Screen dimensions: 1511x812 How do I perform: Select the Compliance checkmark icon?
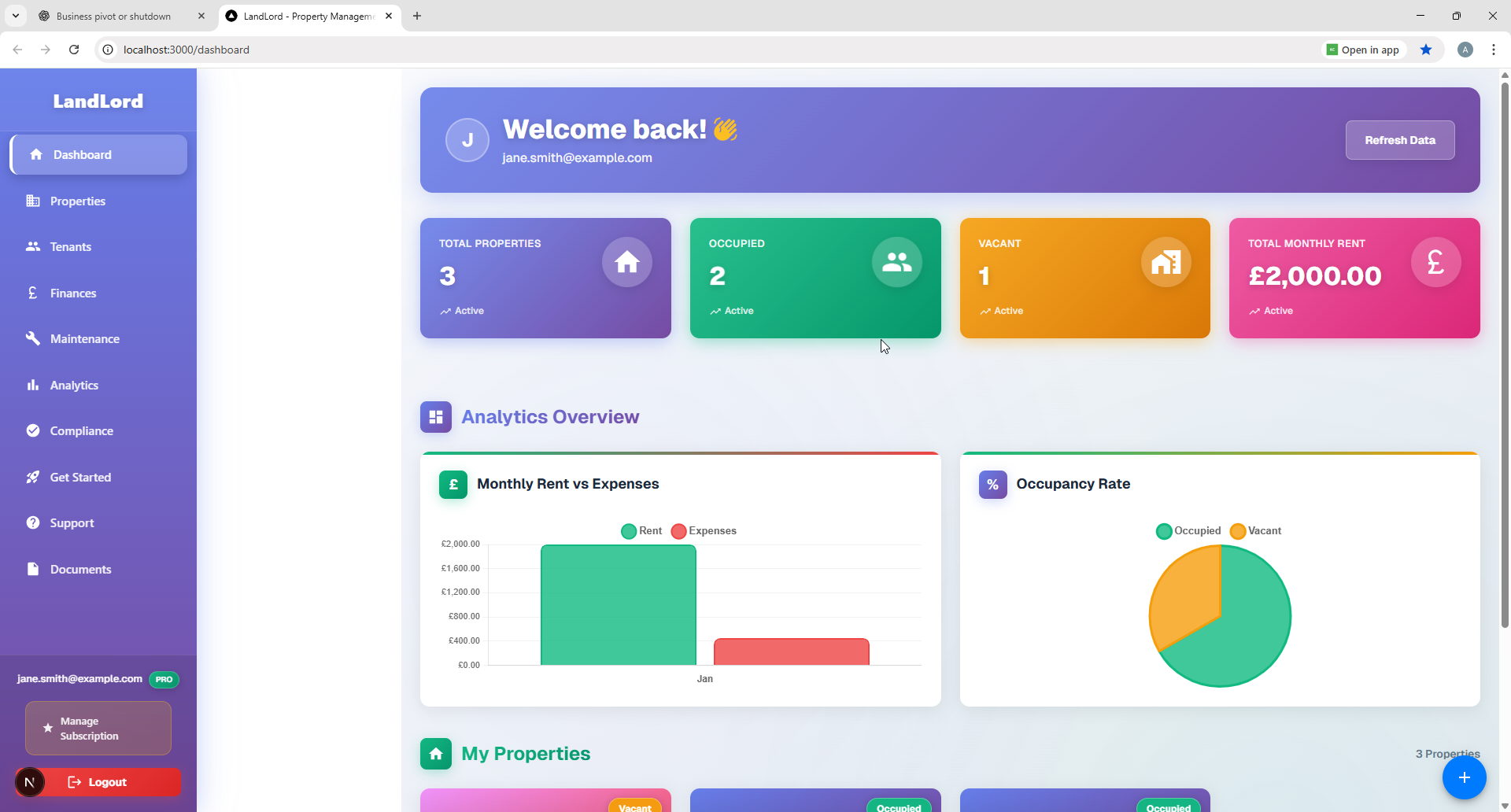(33, 430)
